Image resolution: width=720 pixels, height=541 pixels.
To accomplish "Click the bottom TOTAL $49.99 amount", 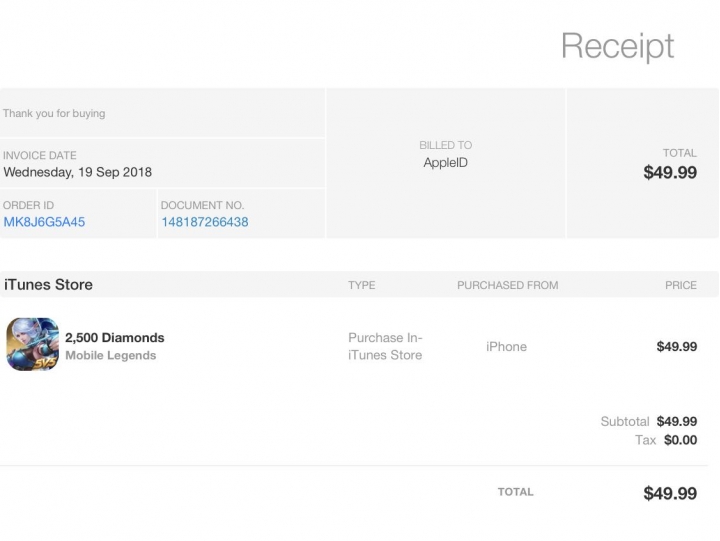I will pos(670,493).
